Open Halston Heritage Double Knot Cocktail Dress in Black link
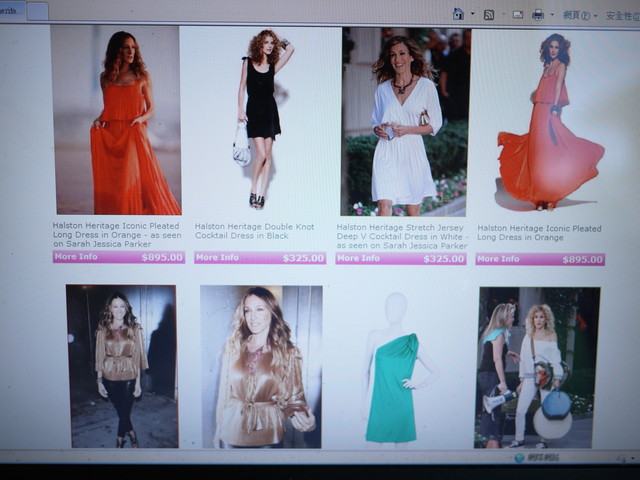 click(x=254, y=231)
